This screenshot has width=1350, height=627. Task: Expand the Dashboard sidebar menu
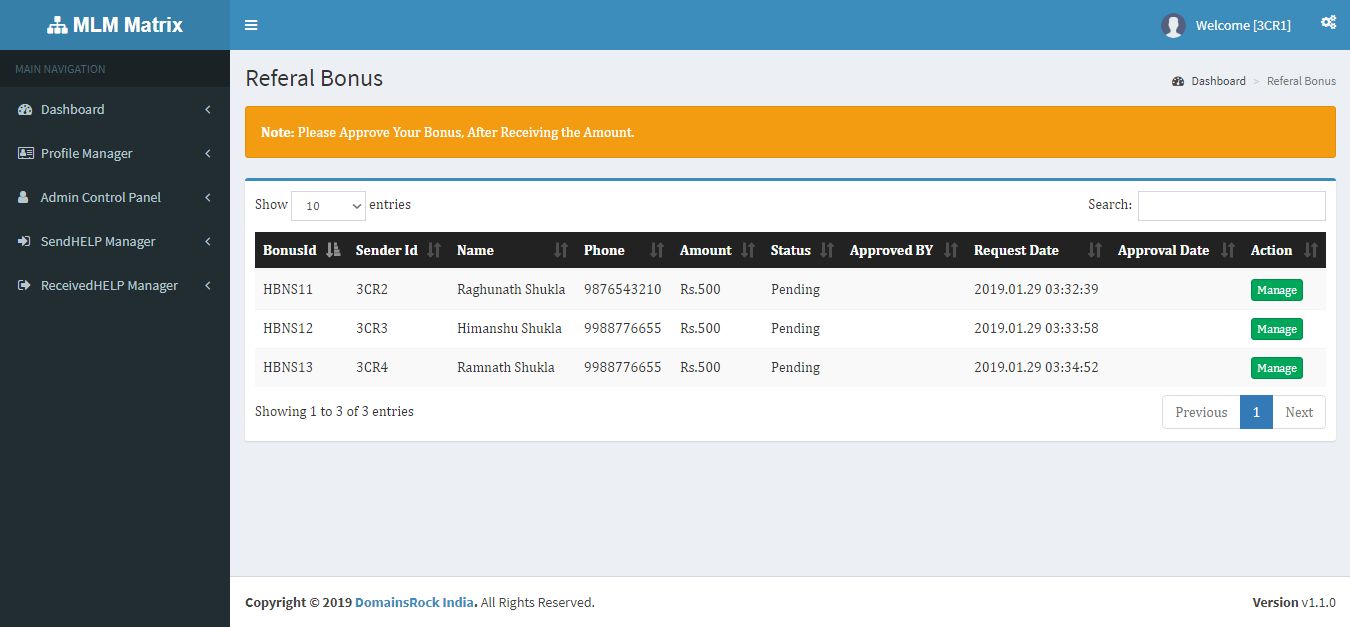click(114, 109)
